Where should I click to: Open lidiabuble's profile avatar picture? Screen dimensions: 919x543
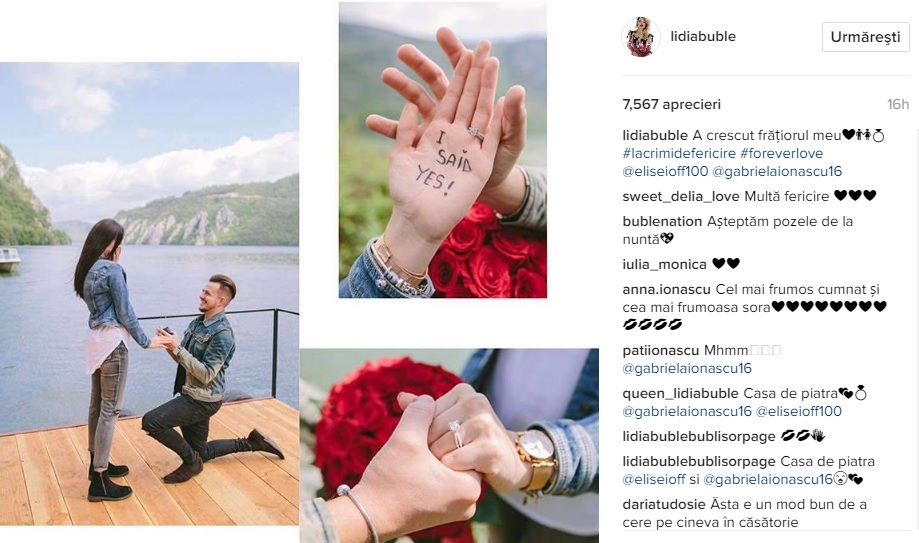click(x=641, y=37)
